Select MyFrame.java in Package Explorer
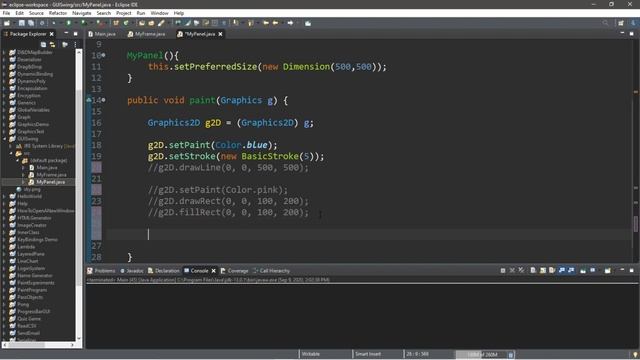The width and height of the screenshot is (640, 360). coord(51,175)
